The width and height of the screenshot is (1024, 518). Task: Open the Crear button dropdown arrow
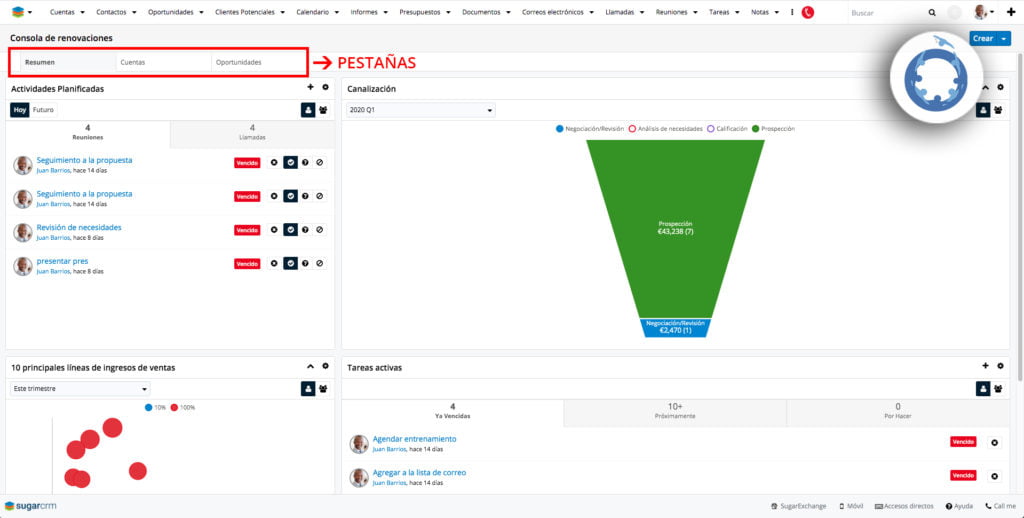[x=1005, y=38]
